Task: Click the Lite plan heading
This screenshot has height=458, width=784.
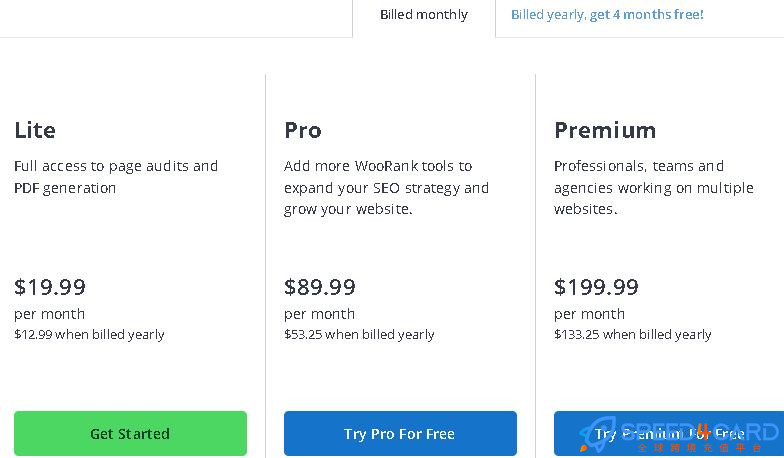Action: coord(35,130)
